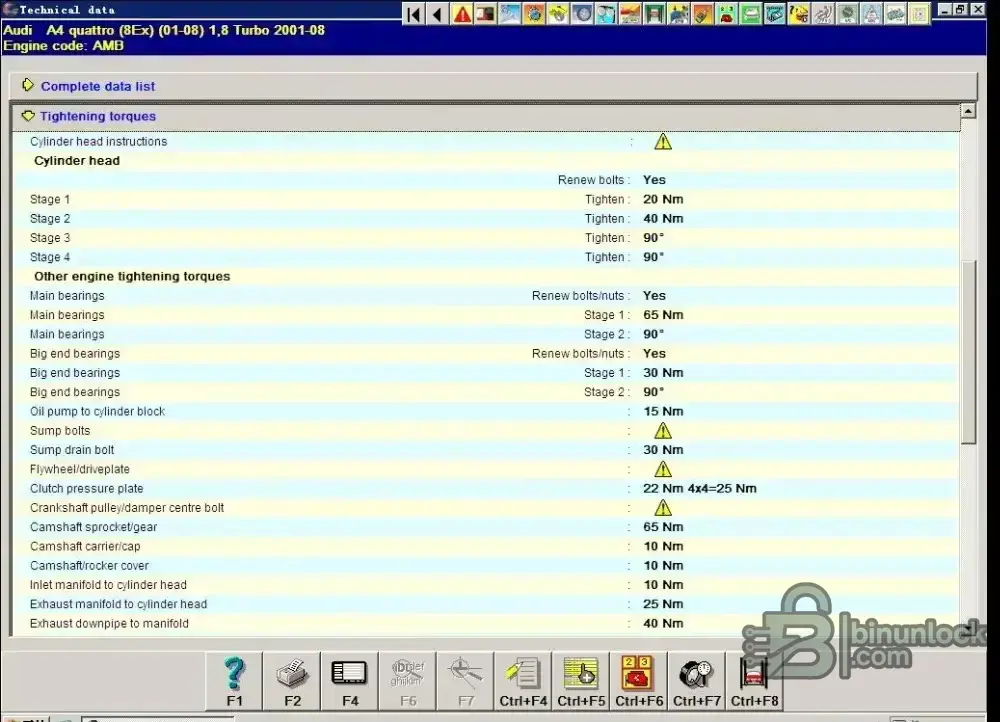The width and height of the screenshot is (1000, 722).
Task: Open Crankshaft pulley/damper centre bolt warning
Action: click(663, 508)
